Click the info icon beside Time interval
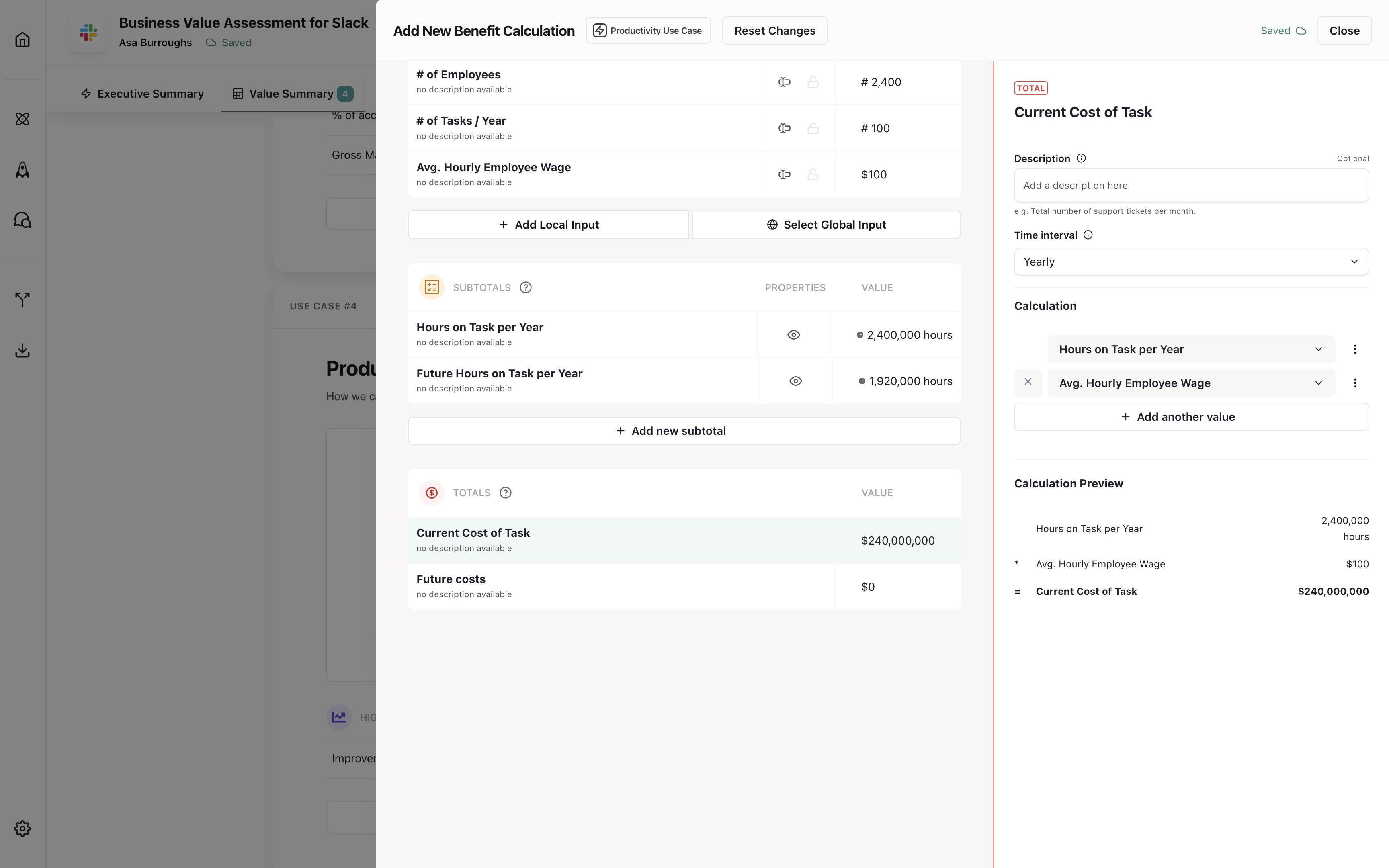The width and height of the screenshot is (1389, 868). click(x=1088, y=235)
